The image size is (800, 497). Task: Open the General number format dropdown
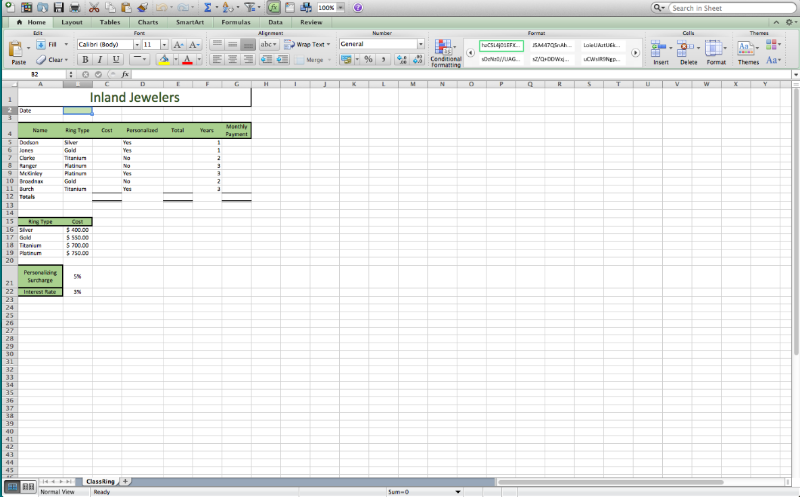pyautogui.click(x=420, y=44)
